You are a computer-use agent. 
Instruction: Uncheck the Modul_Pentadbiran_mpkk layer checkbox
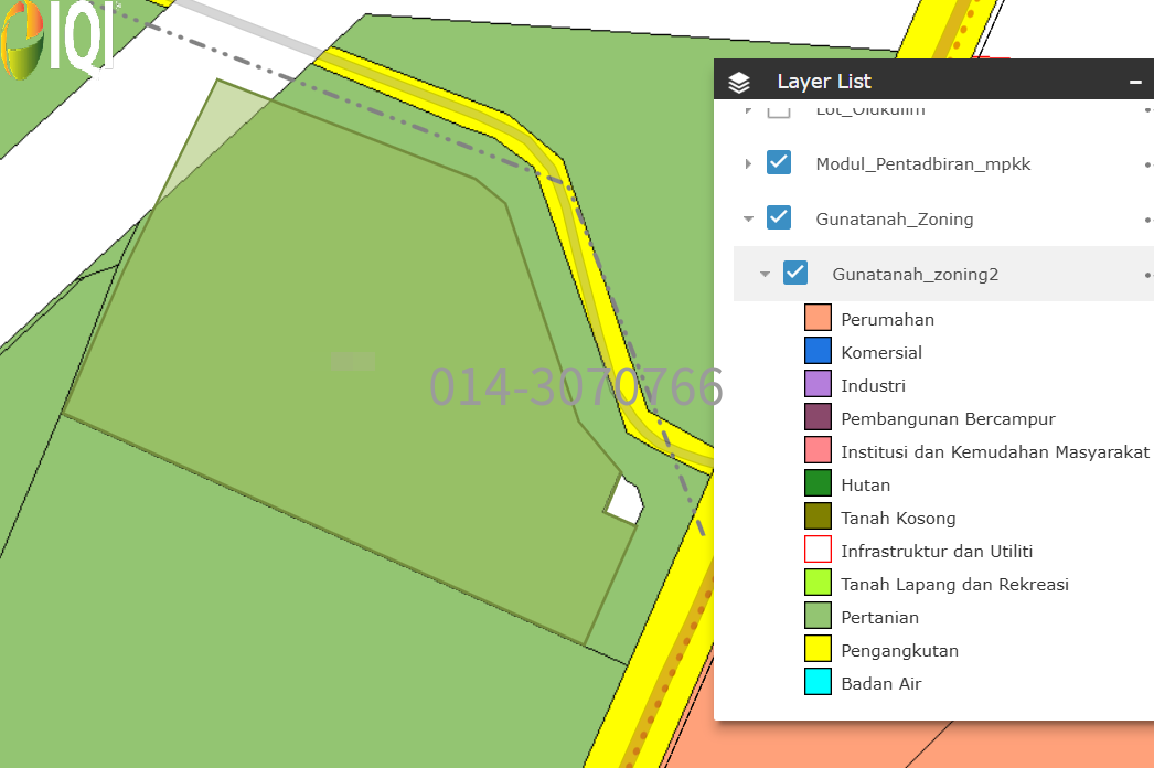pos(779,163)
